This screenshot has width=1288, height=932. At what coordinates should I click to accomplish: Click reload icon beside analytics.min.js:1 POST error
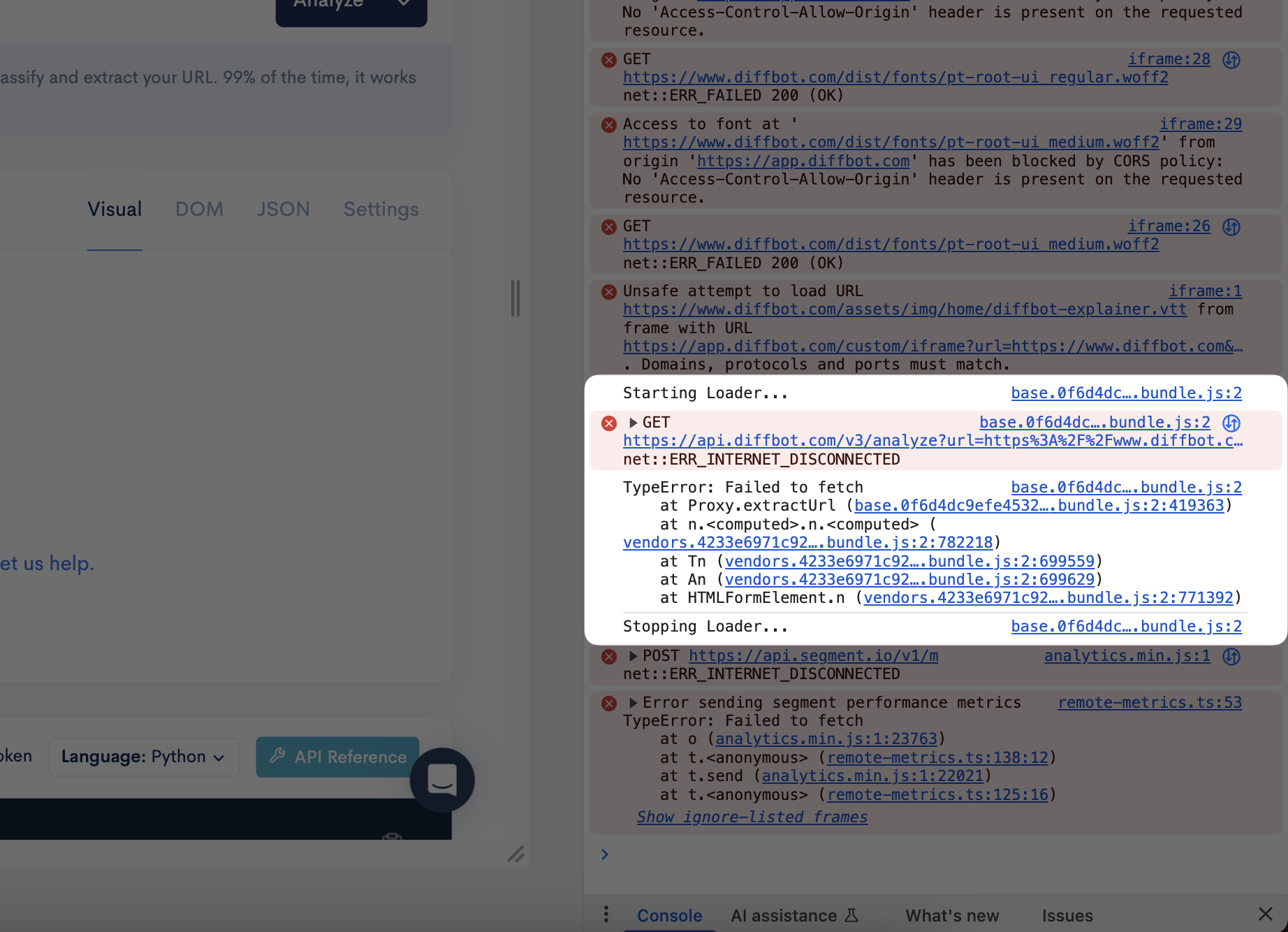point(1231,657)
